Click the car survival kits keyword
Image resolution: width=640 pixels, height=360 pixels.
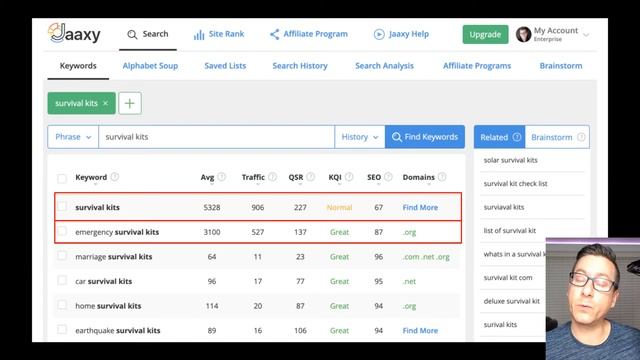click(x=104, y=281)
